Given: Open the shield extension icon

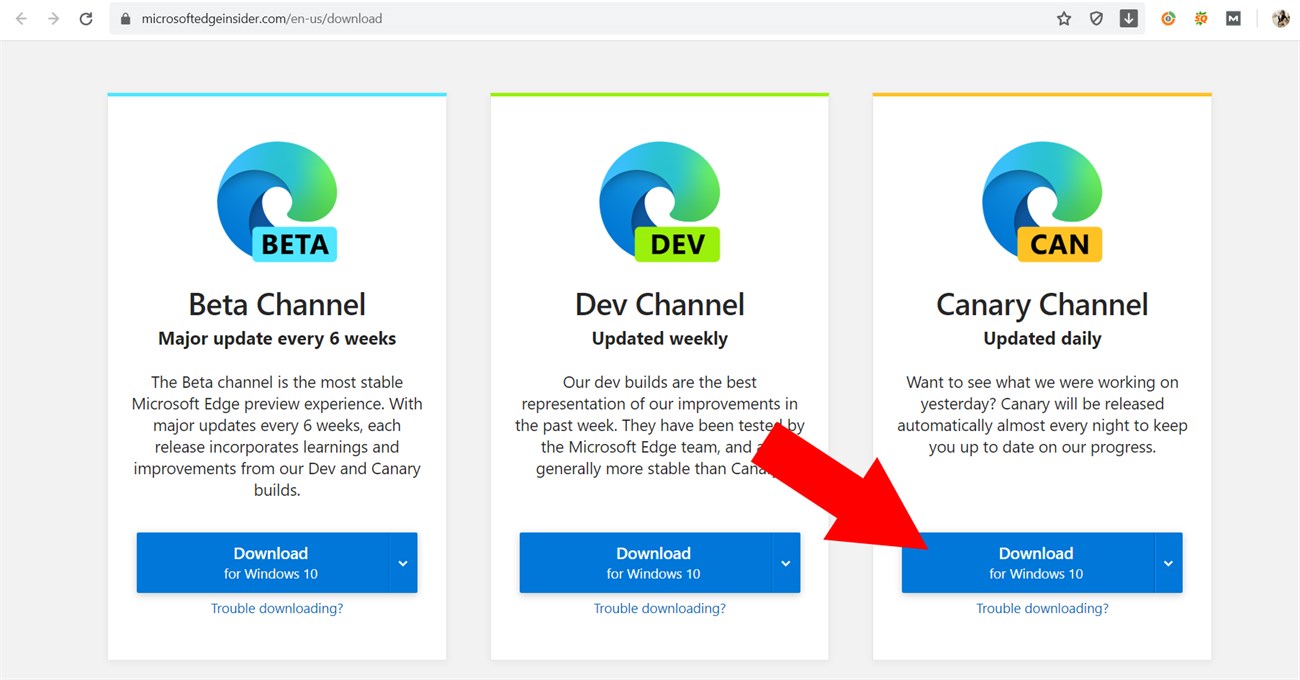Looking at the screenshot, I should [1096, 18].
